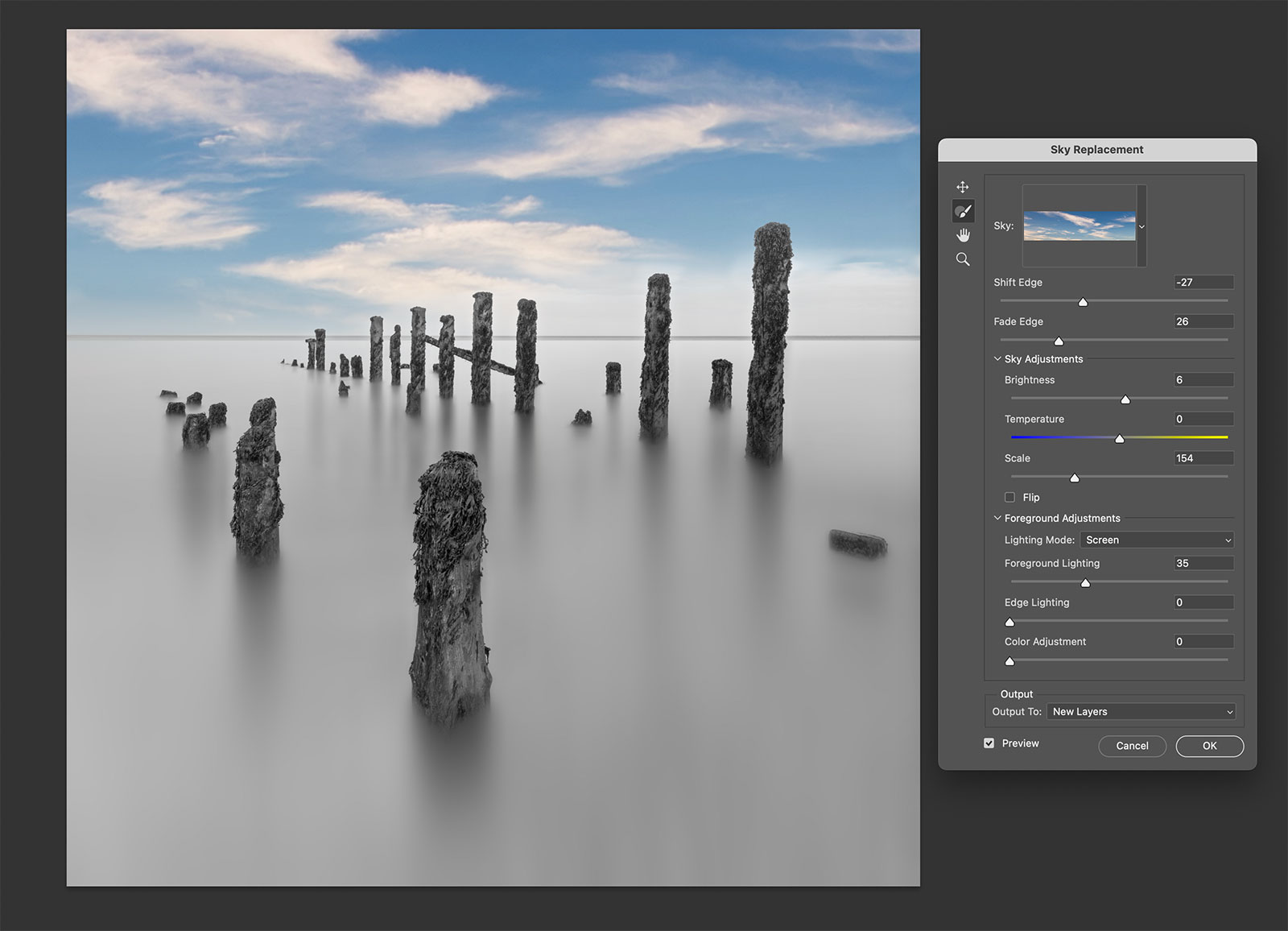Click the Fade Edge value field
This screenshot has height=931, width=1288.
[1203, 321]
